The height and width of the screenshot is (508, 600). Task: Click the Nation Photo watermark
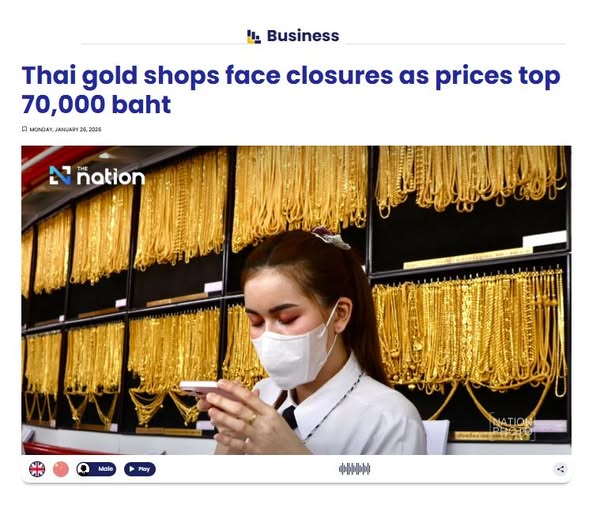[512, 426]
